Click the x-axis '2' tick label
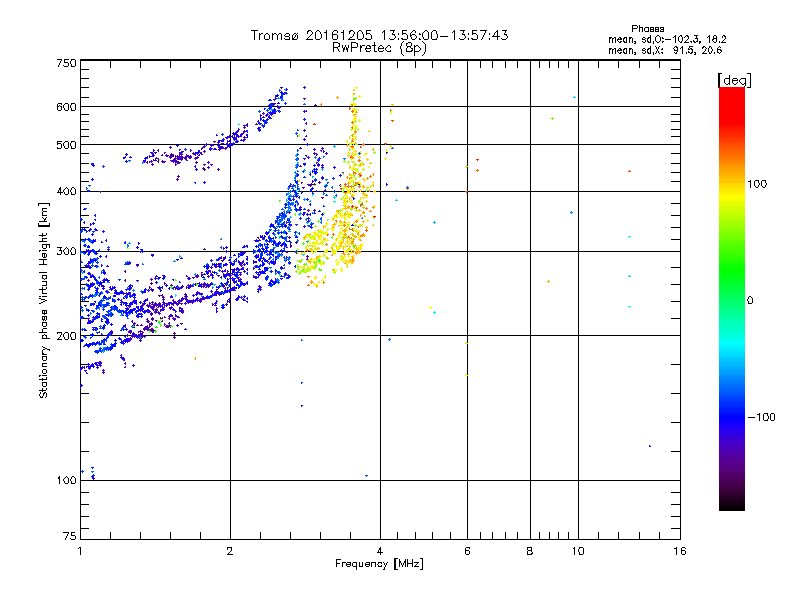The width and height of the screenshot is (800, 600). pos(230,551)
